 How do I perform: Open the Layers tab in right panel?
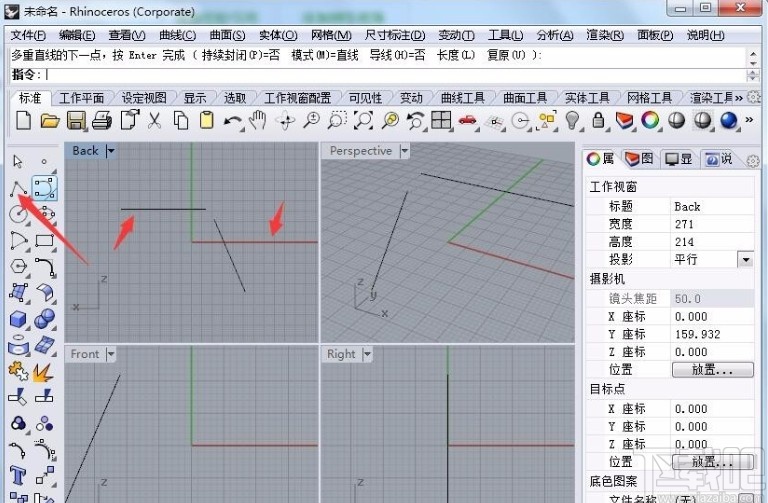coord(640,159)
